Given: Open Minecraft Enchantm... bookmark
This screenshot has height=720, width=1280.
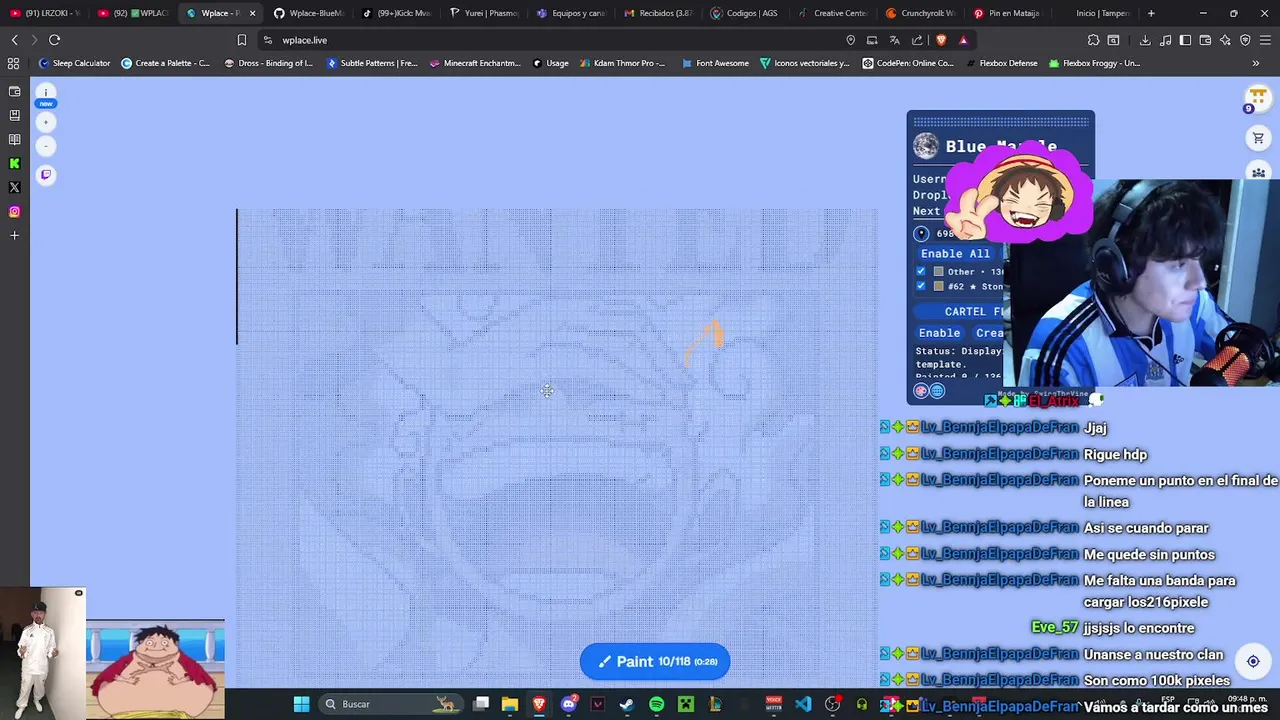Looking at the screenshot, I should (475, 63).
